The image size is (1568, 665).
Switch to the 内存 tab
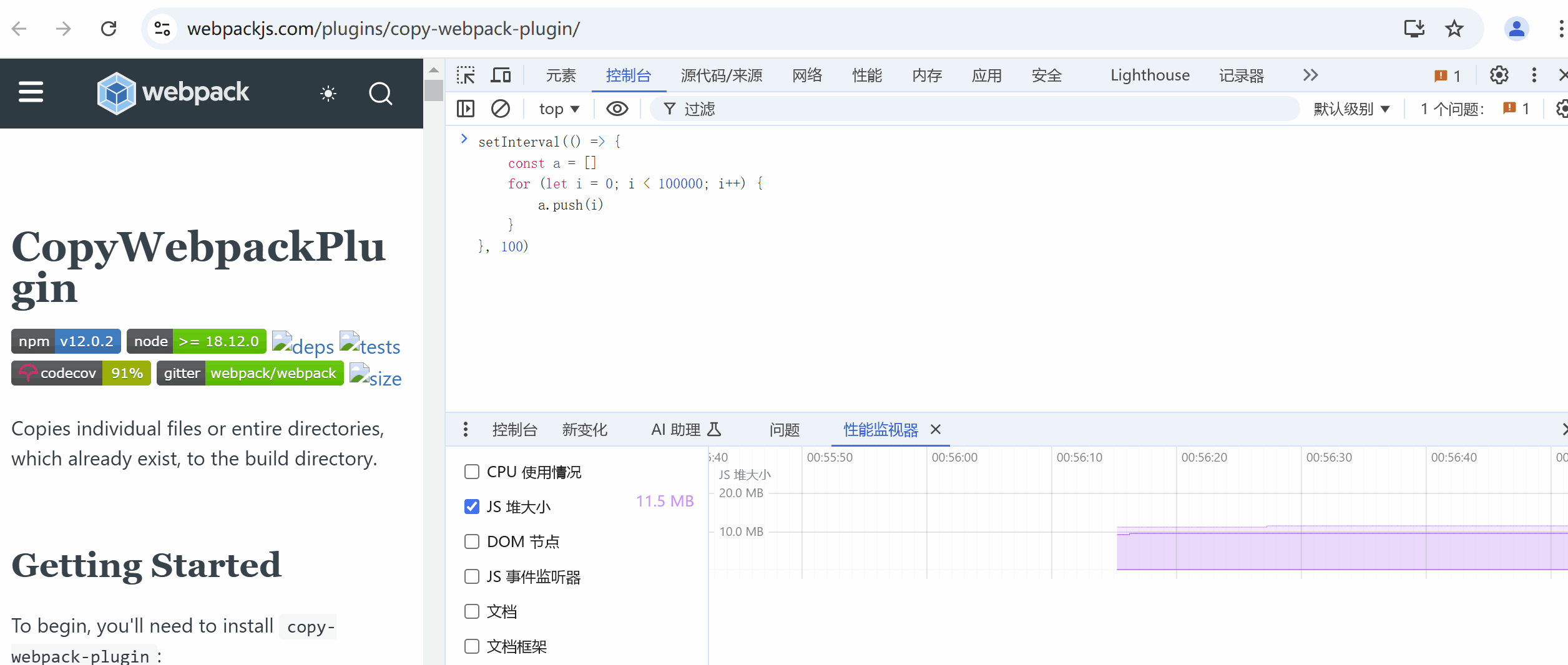click(x=927, y=75)
